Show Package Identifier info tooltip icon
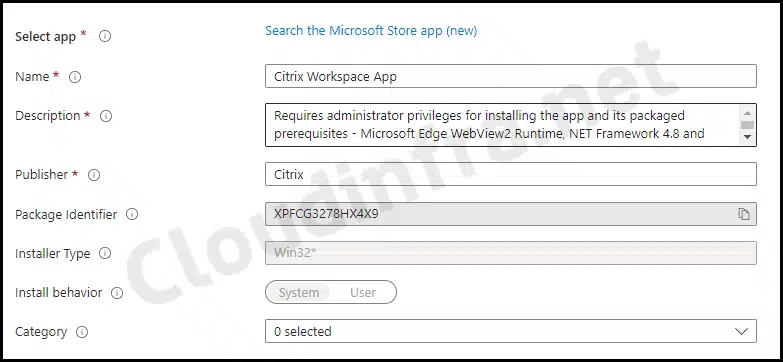This screenshot has width=783, height=362. (132, 214)
